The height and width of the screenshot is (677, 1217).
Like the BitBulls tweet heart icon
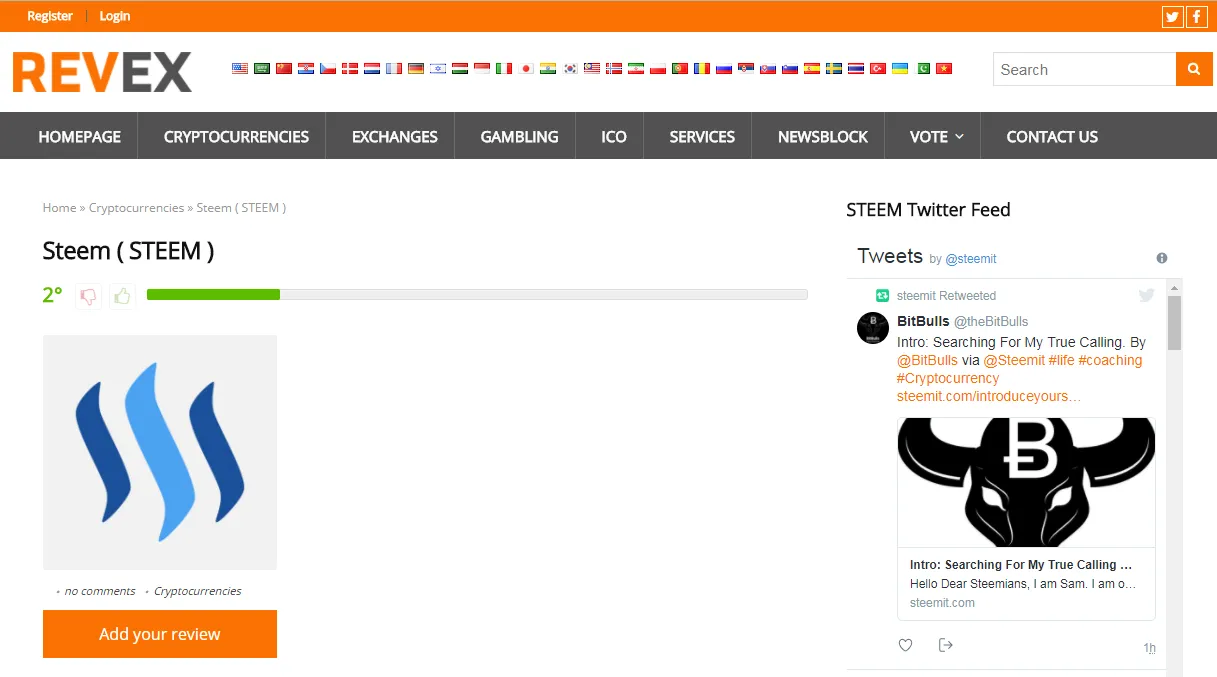(x=905, y=645)
